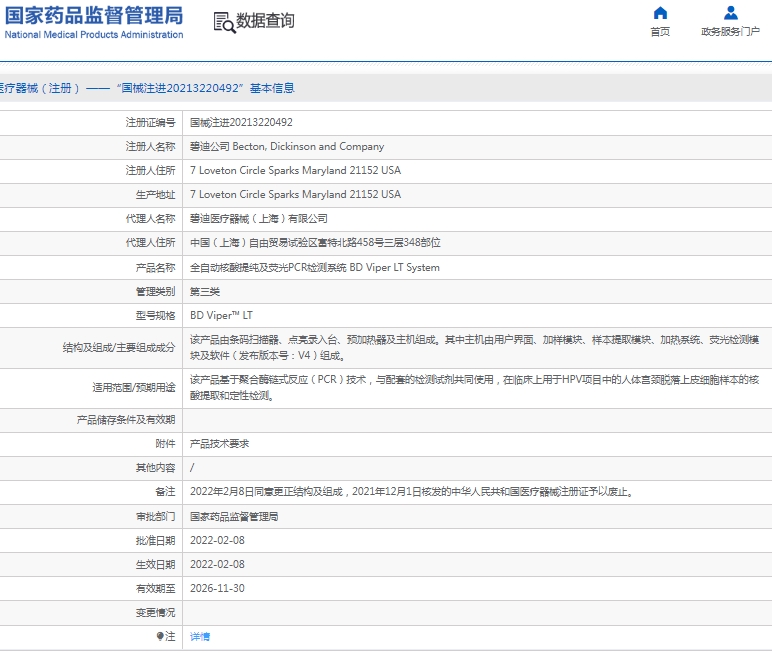The image size is (772, 653).
Task: Click agent address with 富特北路458号
Action: pyautogui.click(x=315, y=243)
